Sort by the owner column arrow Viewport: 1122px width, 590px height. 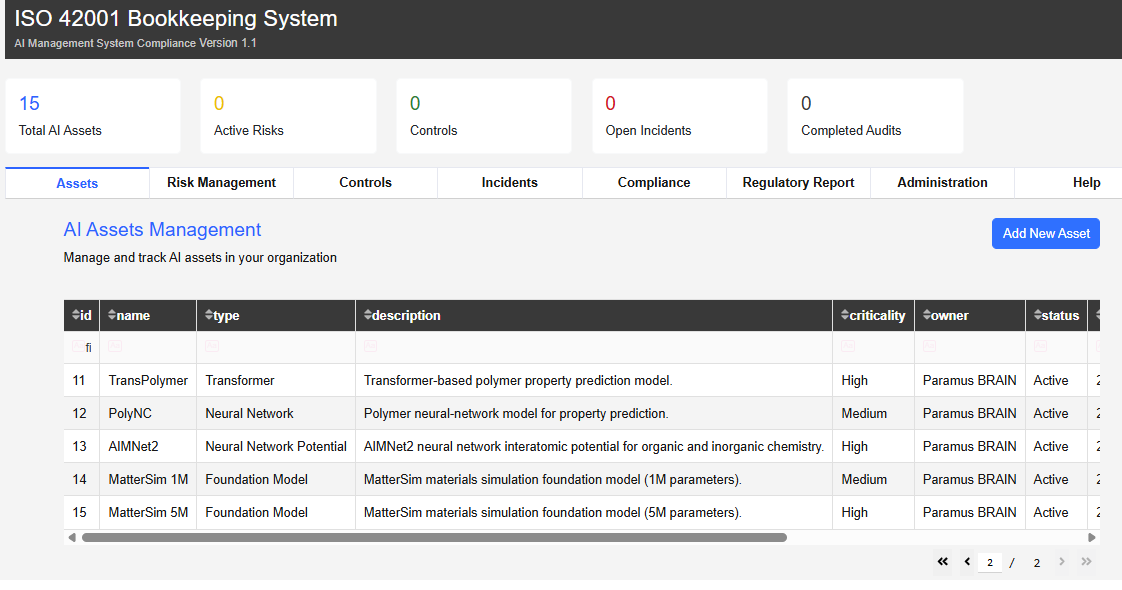click(927, 315)
